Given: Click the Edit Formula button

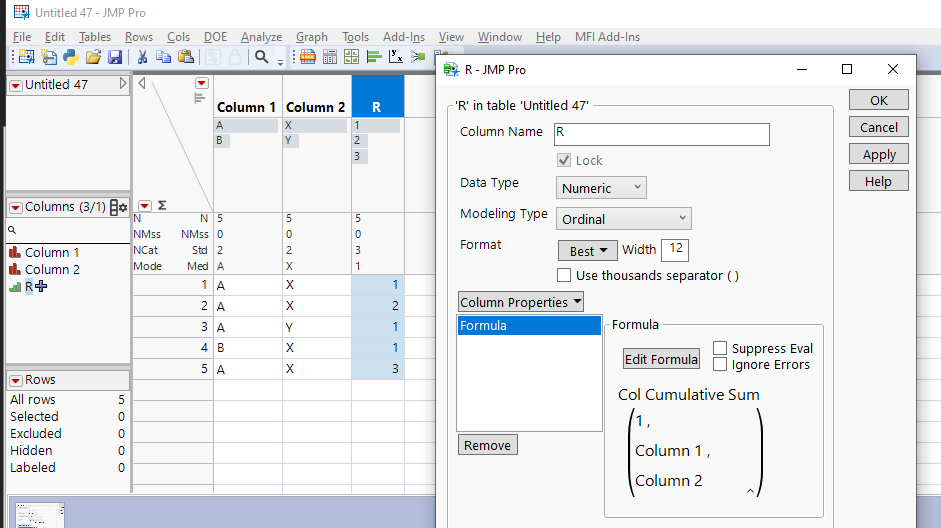Looking at the screenshot, I should (x=661, y=359).
